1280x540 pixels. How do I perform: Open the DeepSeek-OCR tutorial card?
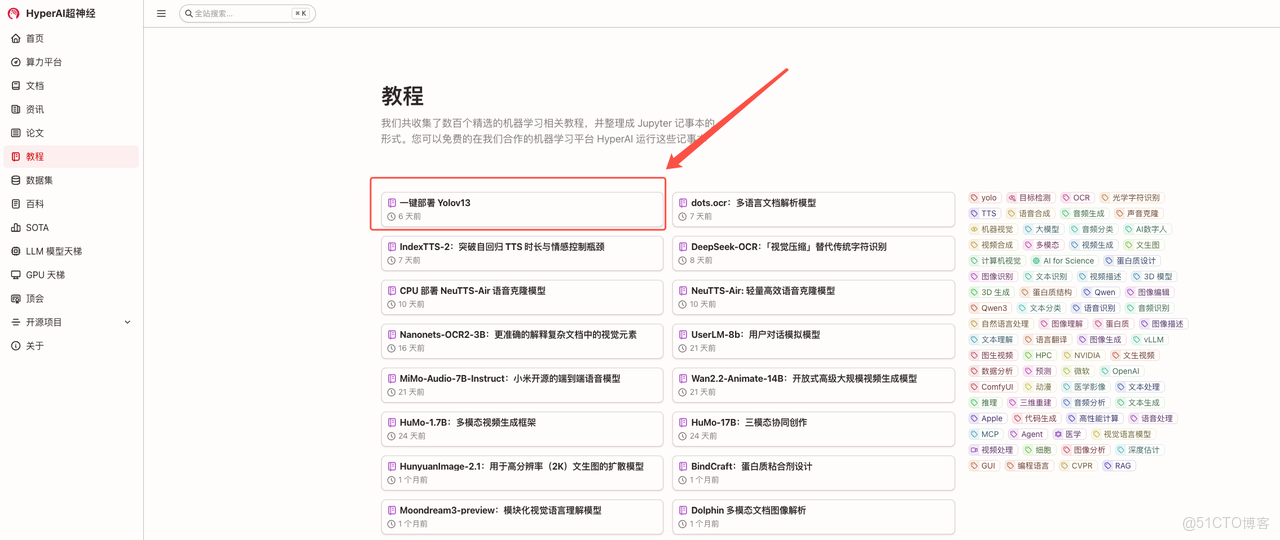(813, 253)
